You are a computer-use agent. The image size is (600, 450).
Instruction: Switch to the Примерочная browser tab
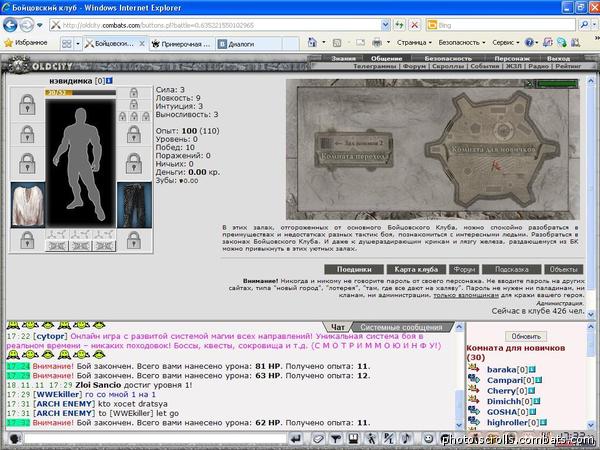point(181,44)
